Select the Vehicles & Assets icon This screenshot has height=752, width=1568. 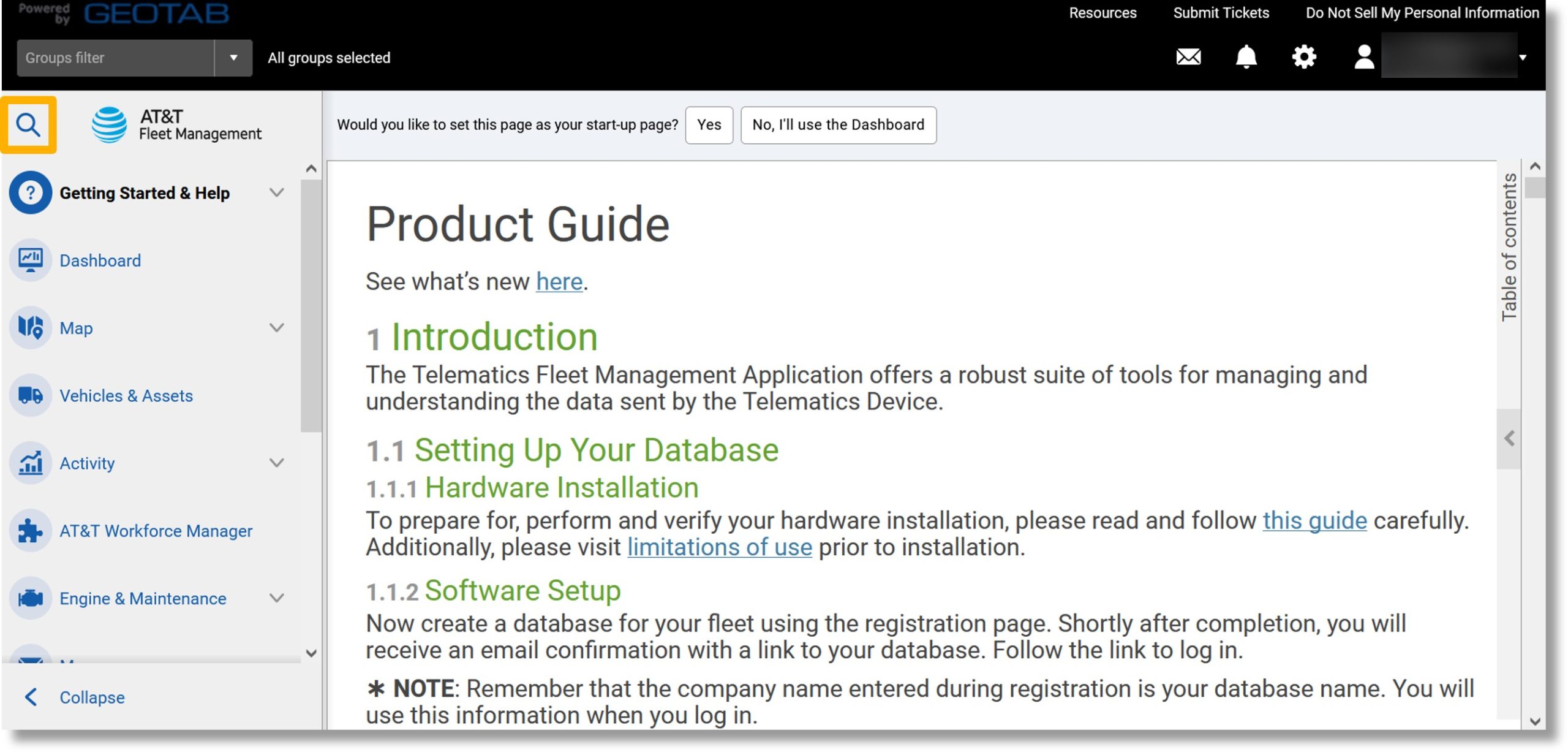click(30, 395)
